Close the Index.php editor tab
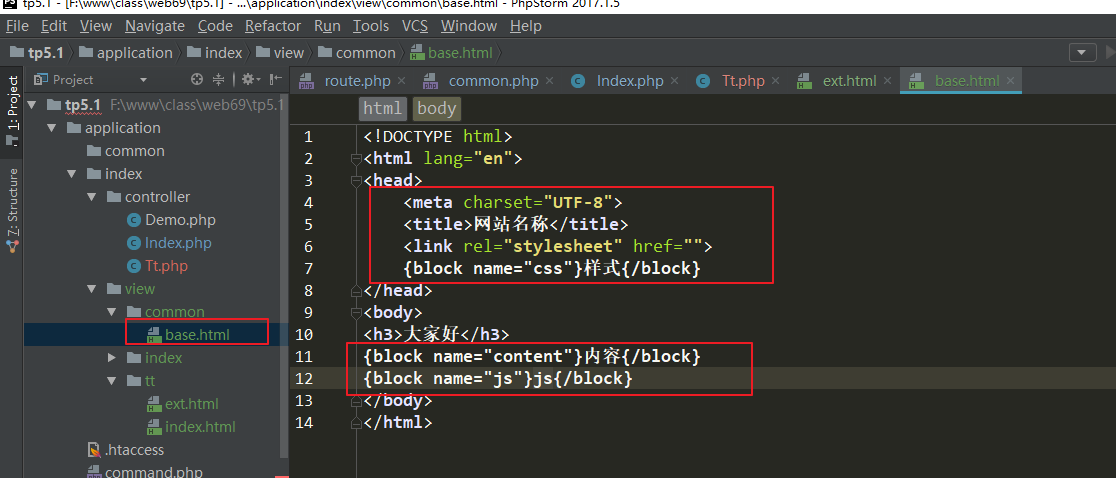Image resolution: width=1116 pixels, height=478 pixels. (x=675, y=81)
